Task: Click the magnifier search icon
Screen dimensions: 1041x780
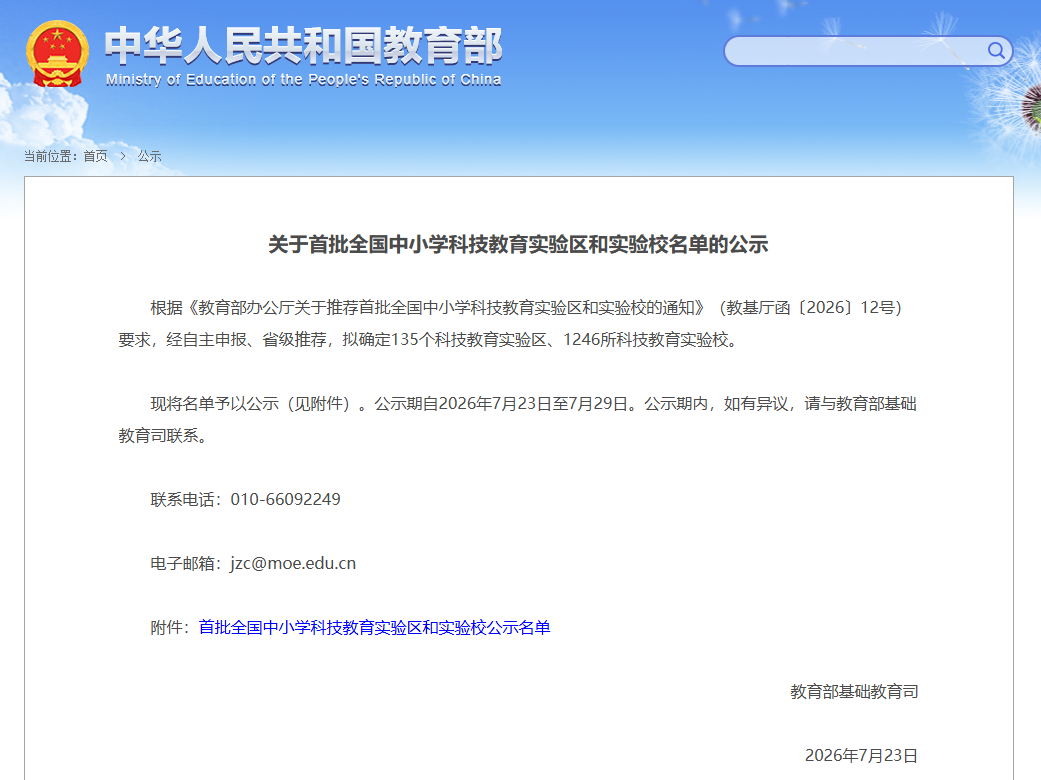Action: 995,50
